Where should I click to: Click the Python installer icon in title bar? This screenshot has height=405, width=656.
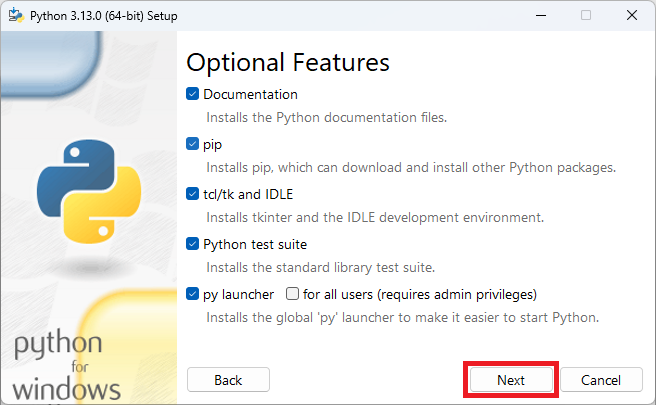(x=16, y=15)
